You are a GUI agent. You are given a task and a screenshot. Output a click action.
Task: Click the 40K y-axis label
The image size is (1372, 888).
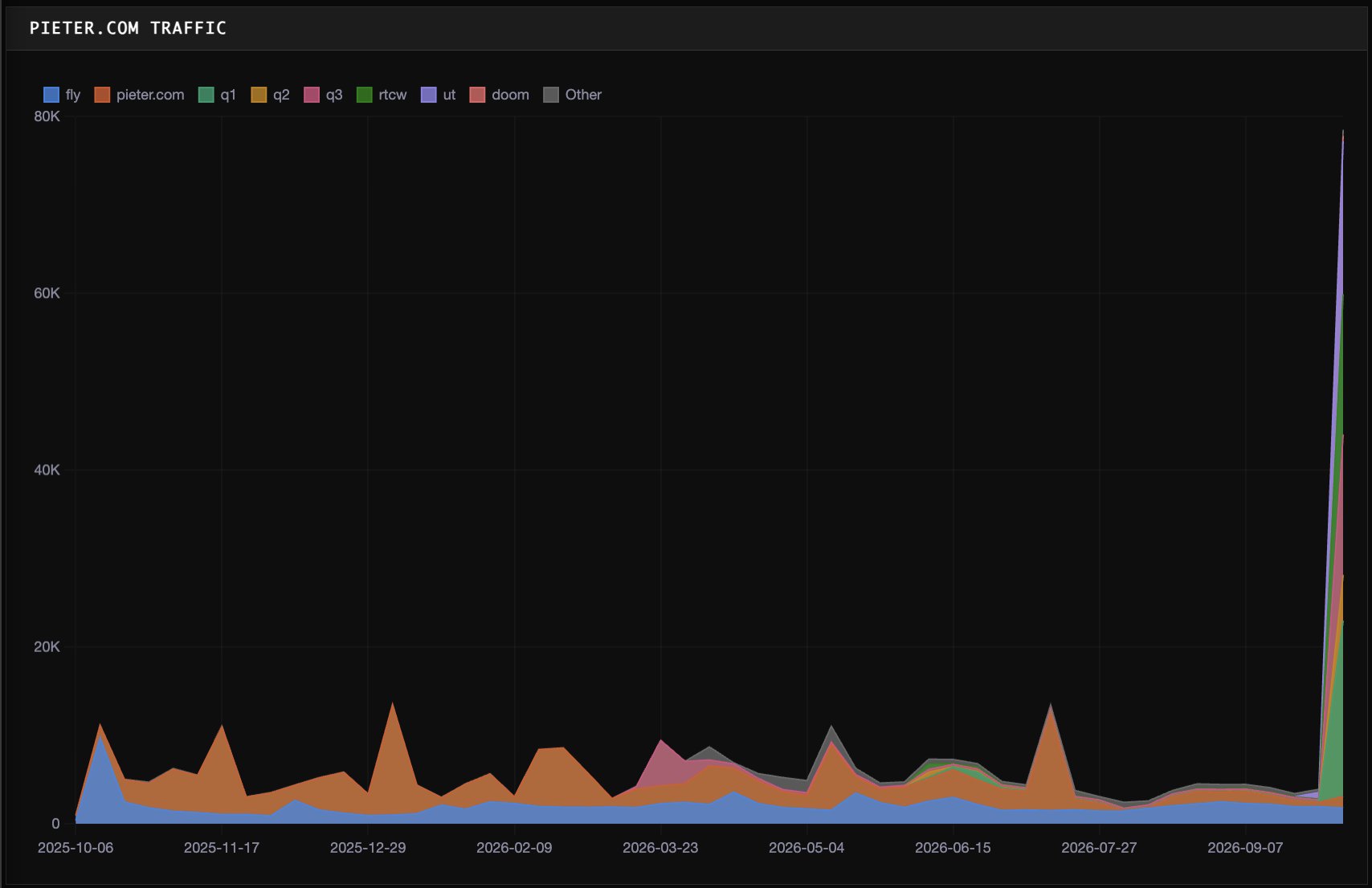coord(47,470)
